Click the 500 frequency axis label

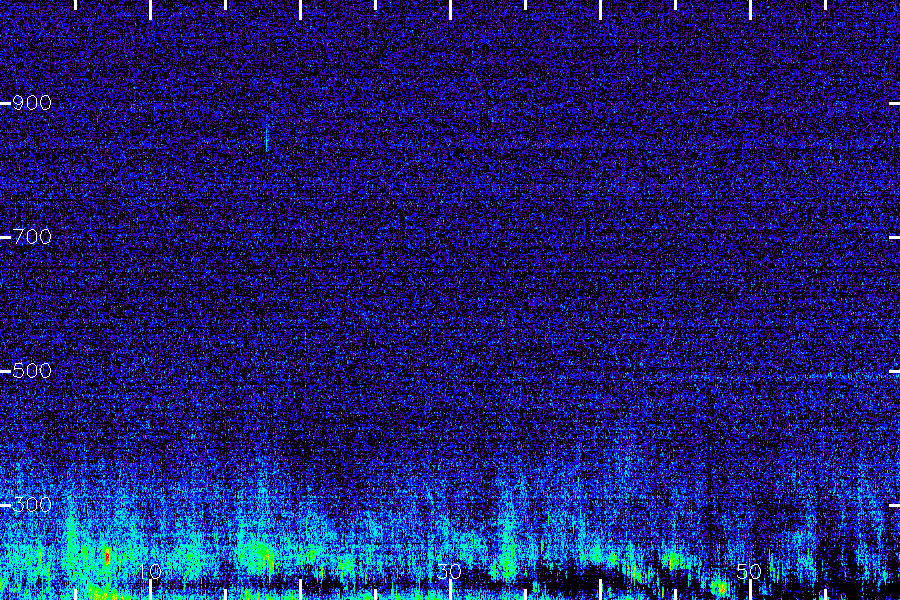tap(32, 370)
